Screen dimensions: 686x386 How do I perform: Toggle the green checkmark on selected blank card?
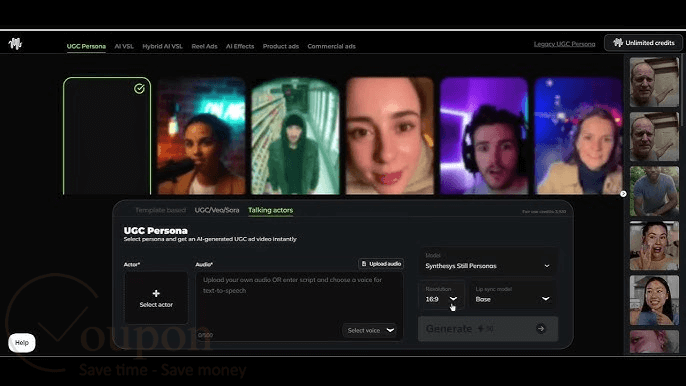coord(139,89)
